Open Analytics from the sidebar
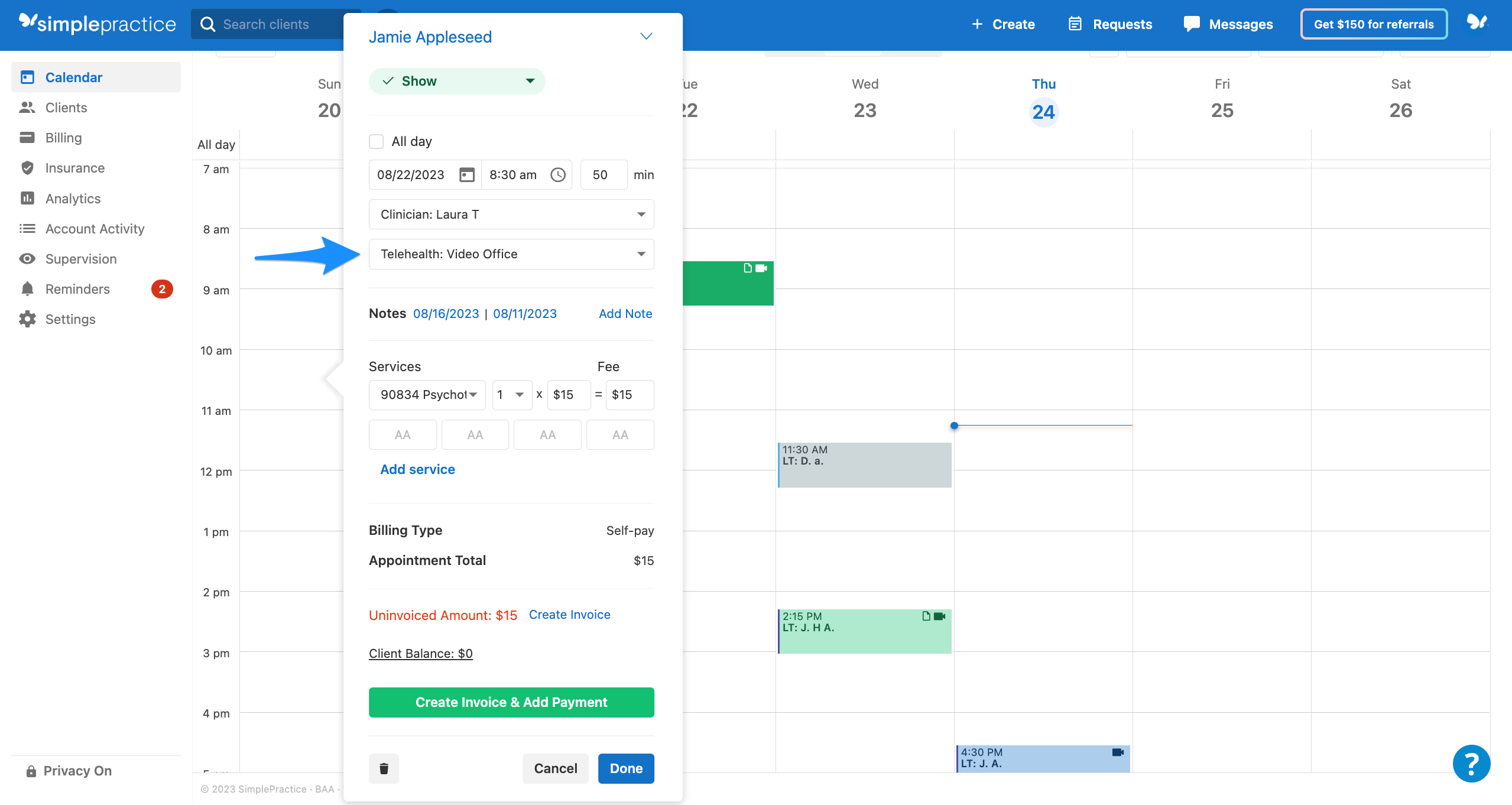 pyautogui.click(x=73, y=198)
